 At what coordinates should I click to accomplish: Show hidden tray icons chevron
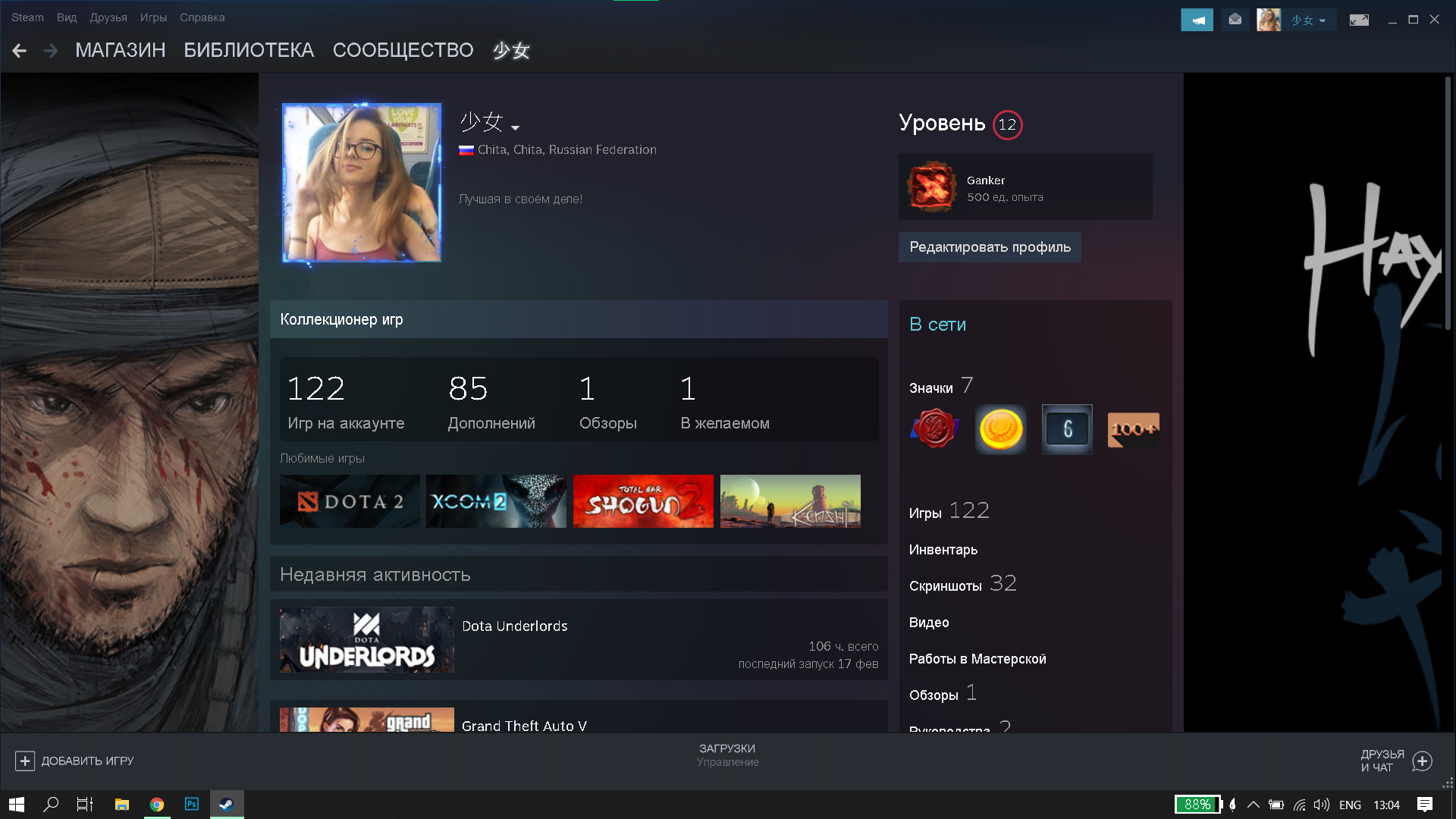(x=1254, y=805)
